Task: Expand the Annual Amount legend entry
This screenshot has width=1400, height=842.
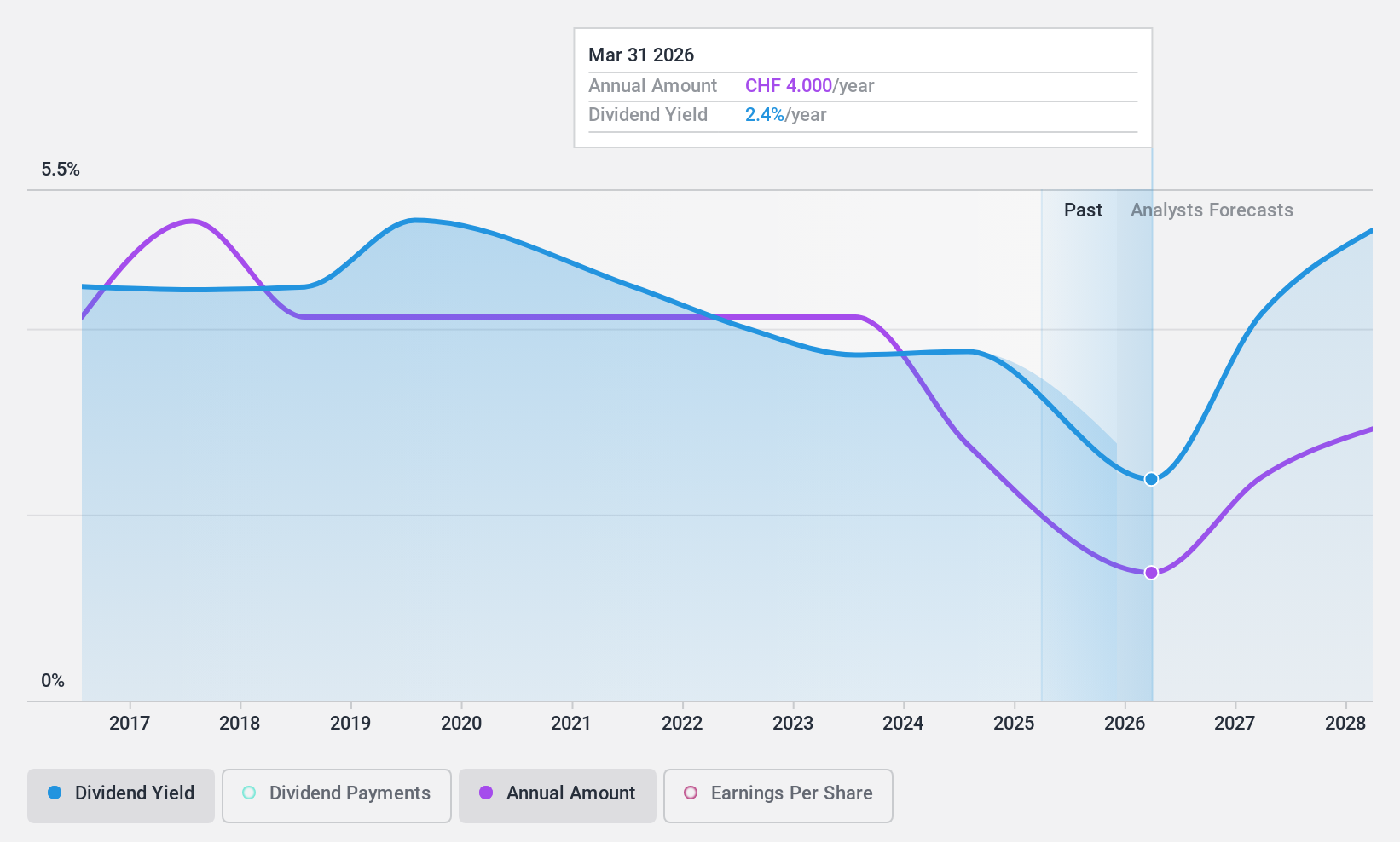Action: (558, 793)
